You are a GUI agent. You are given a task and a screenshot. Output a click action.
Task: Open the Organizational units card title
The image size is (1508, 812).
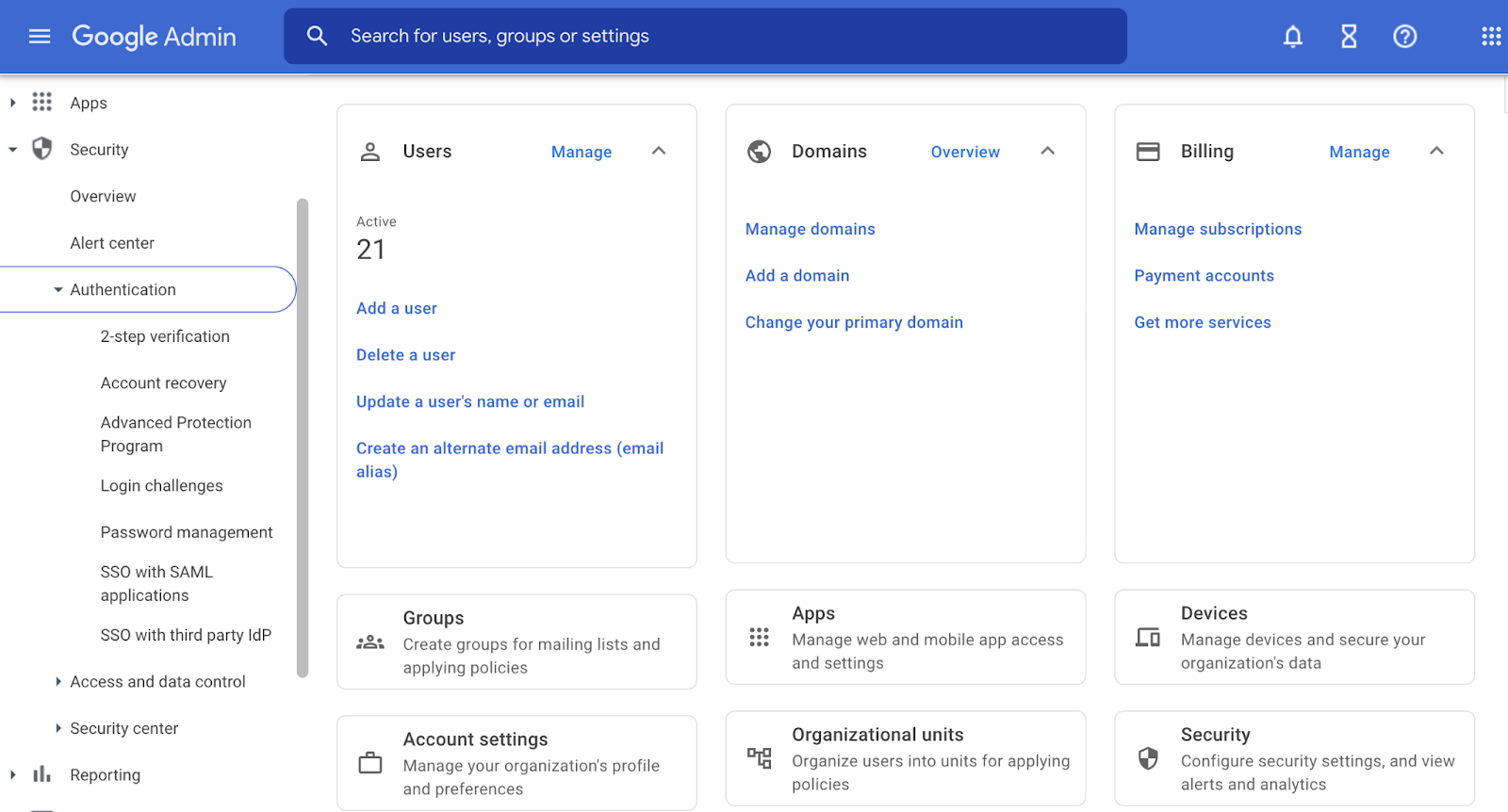pyautogui.click(x=877, y=735)
